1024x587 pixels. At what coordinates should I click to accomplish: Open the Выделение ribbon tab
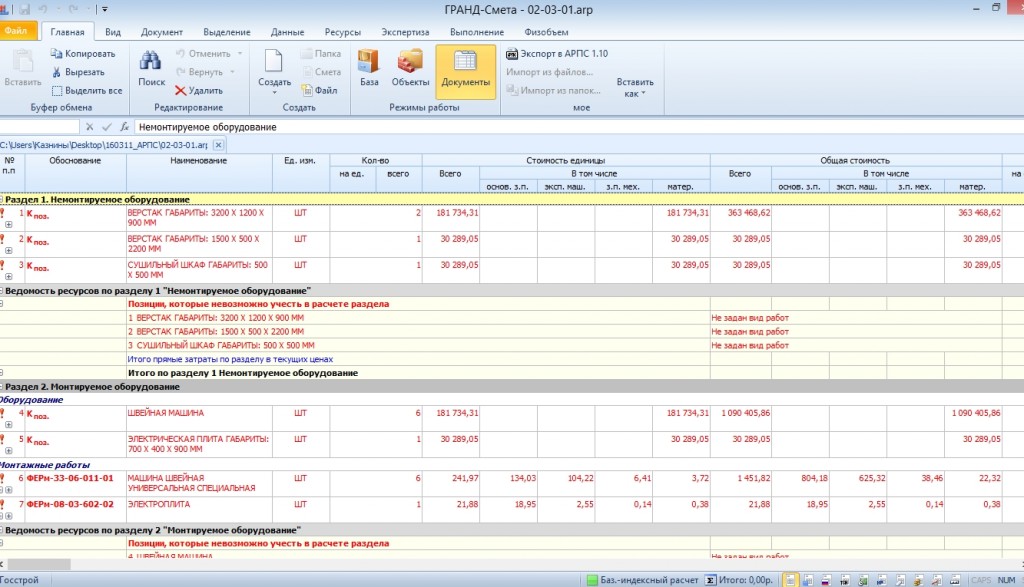[227, 32]
